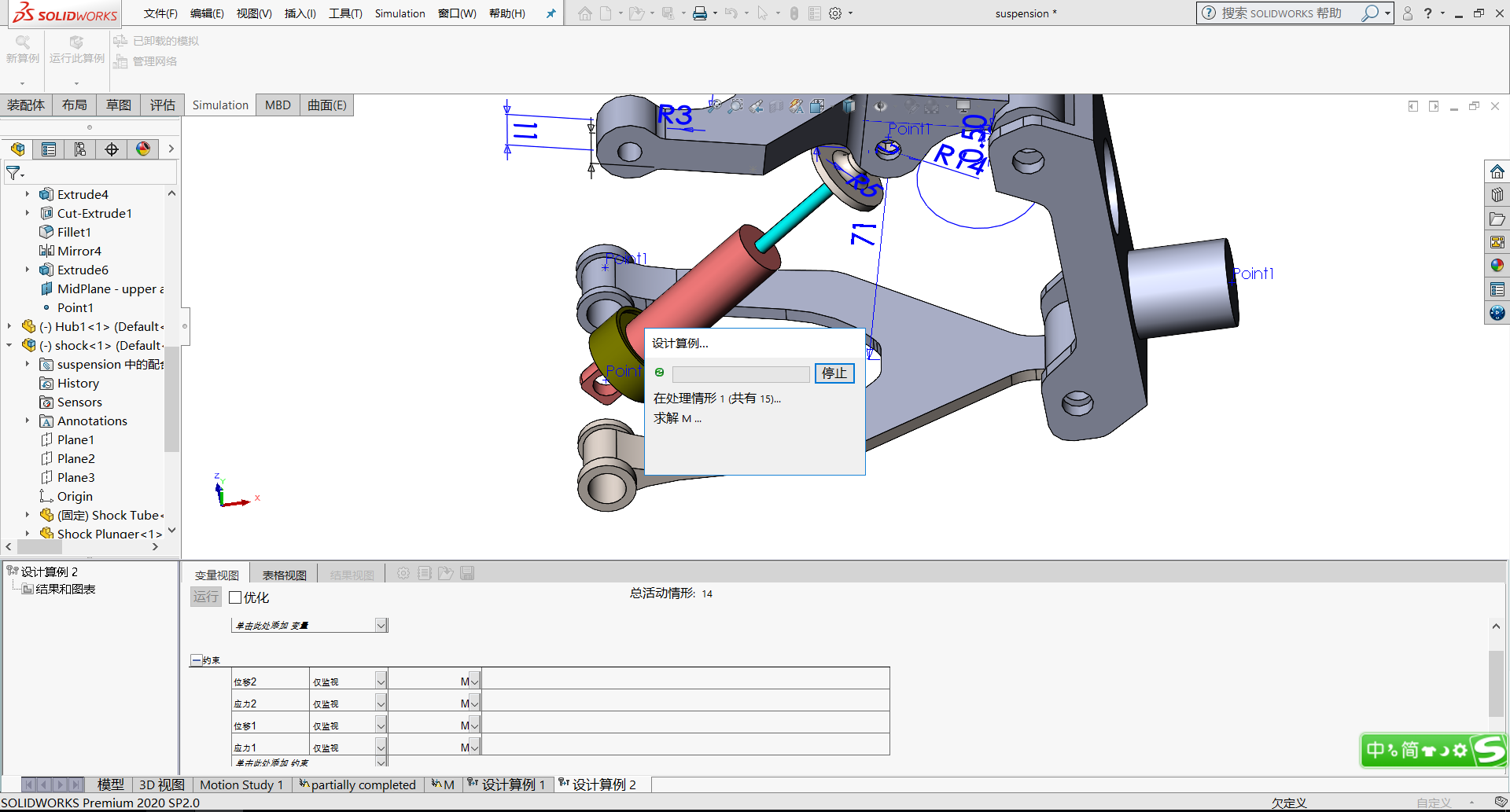
Task: Open the DimXpertManager crosshair tab
Action: 112,149
